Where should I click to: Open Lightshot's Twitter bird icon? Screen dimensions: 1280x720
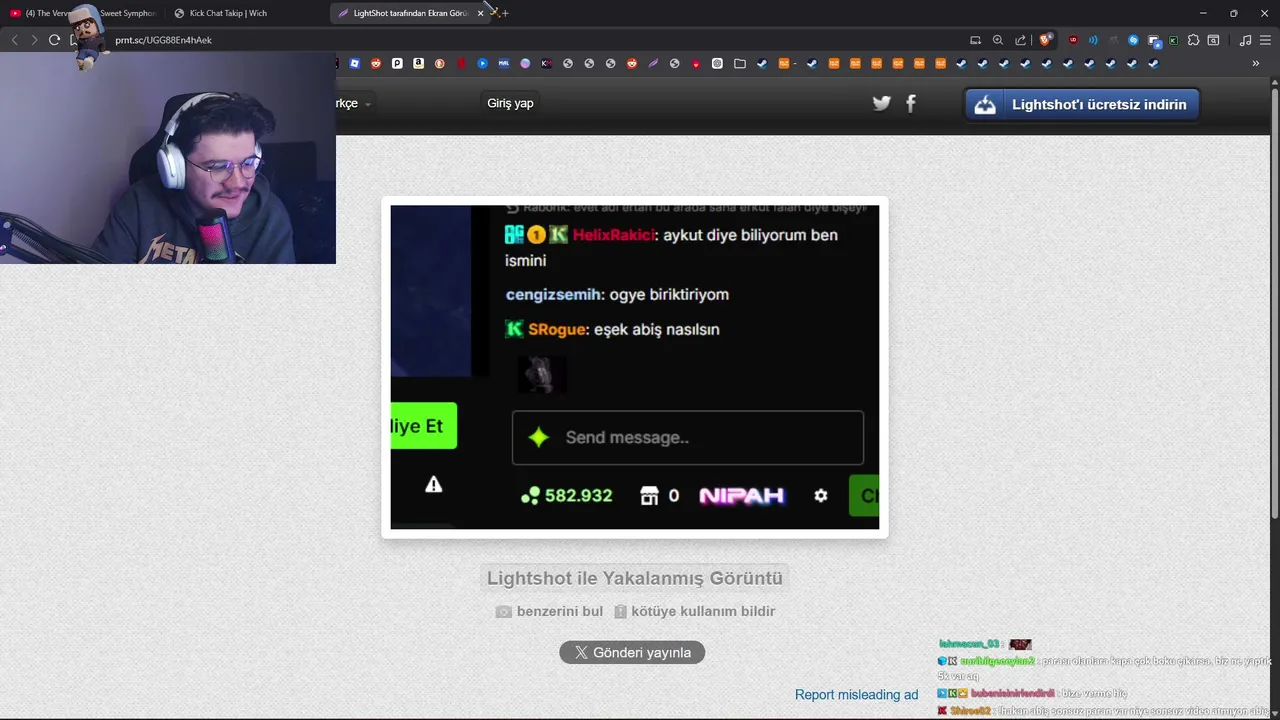(881, 103)
